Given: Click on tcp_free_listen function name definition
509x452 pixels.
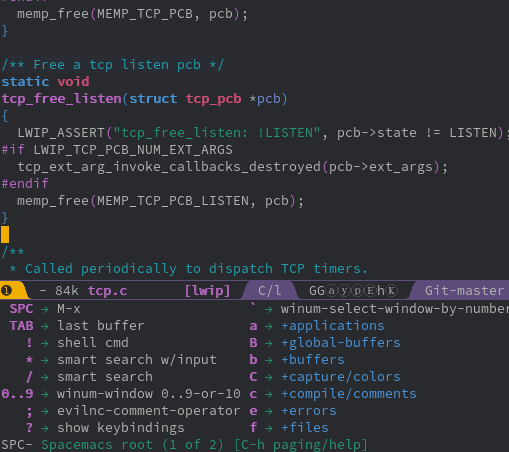Looking at the screenshot, I should coord(62,99).
